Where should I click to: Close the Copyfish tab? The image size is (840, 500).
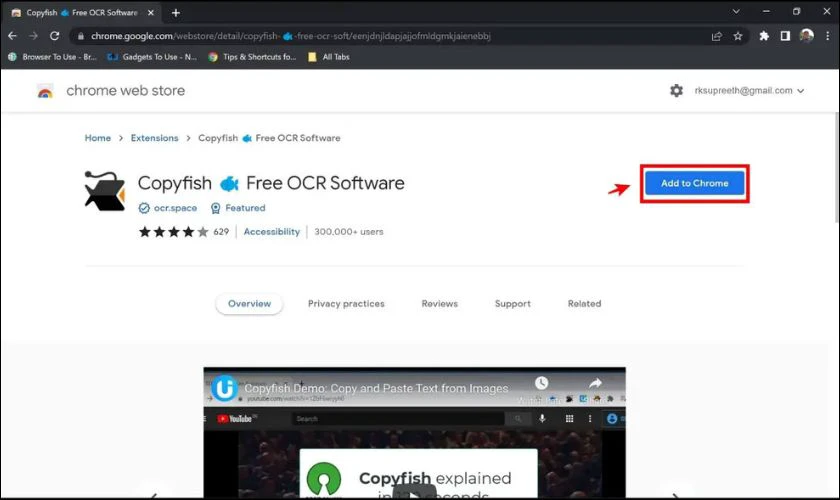tap(151, 13)
